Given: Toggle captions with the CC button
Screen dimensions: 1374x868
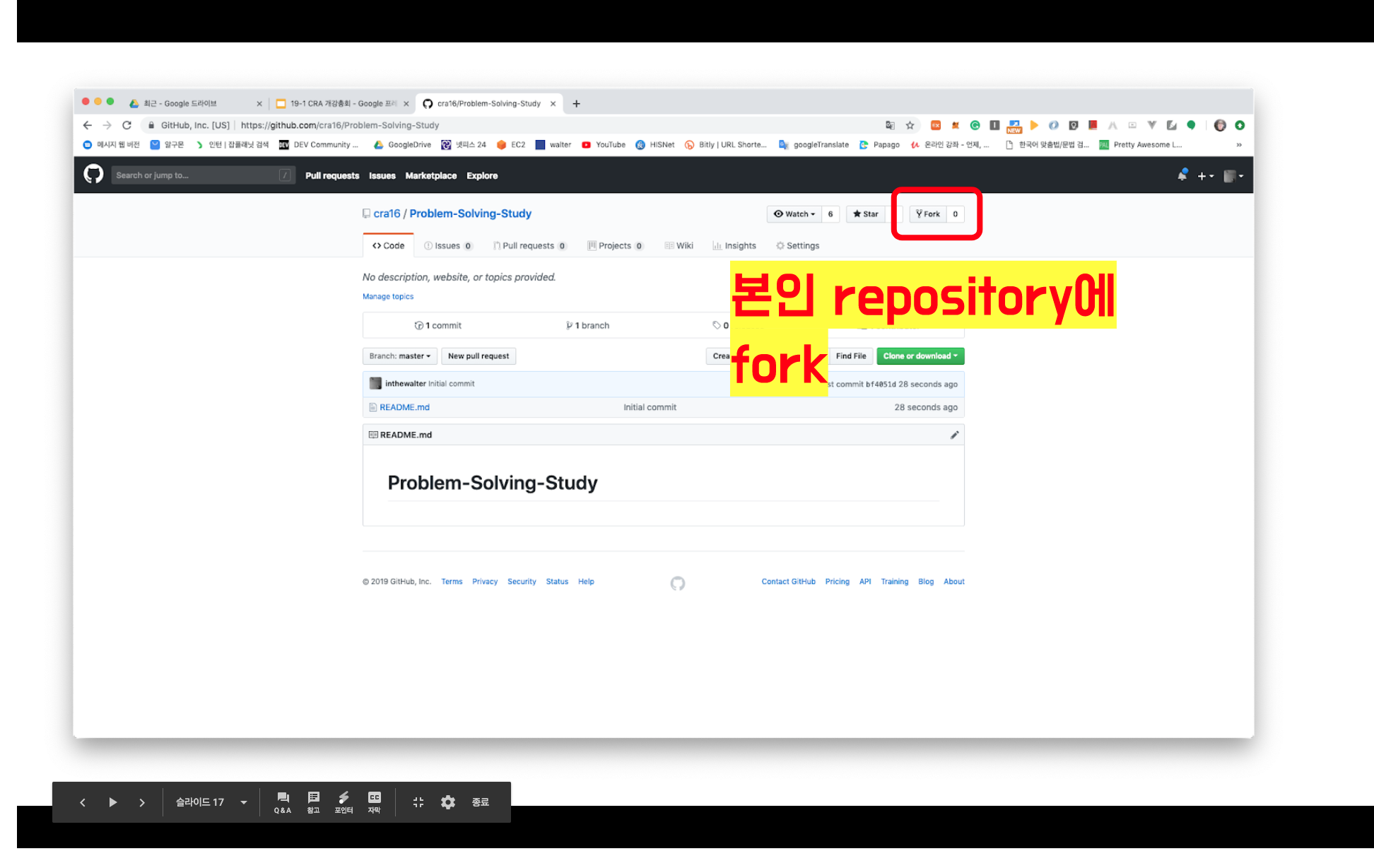Looking at the screenshot, I should (x=374, y=802).
